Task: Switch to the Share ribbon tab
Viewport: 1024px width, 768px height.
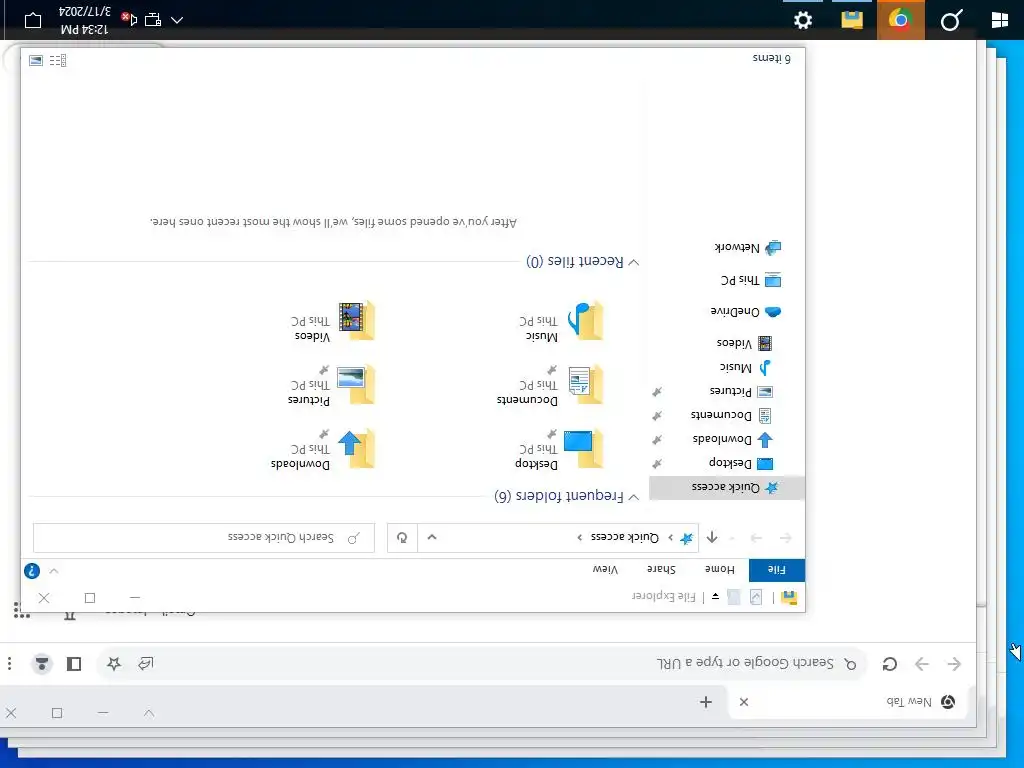Action: 661,569
